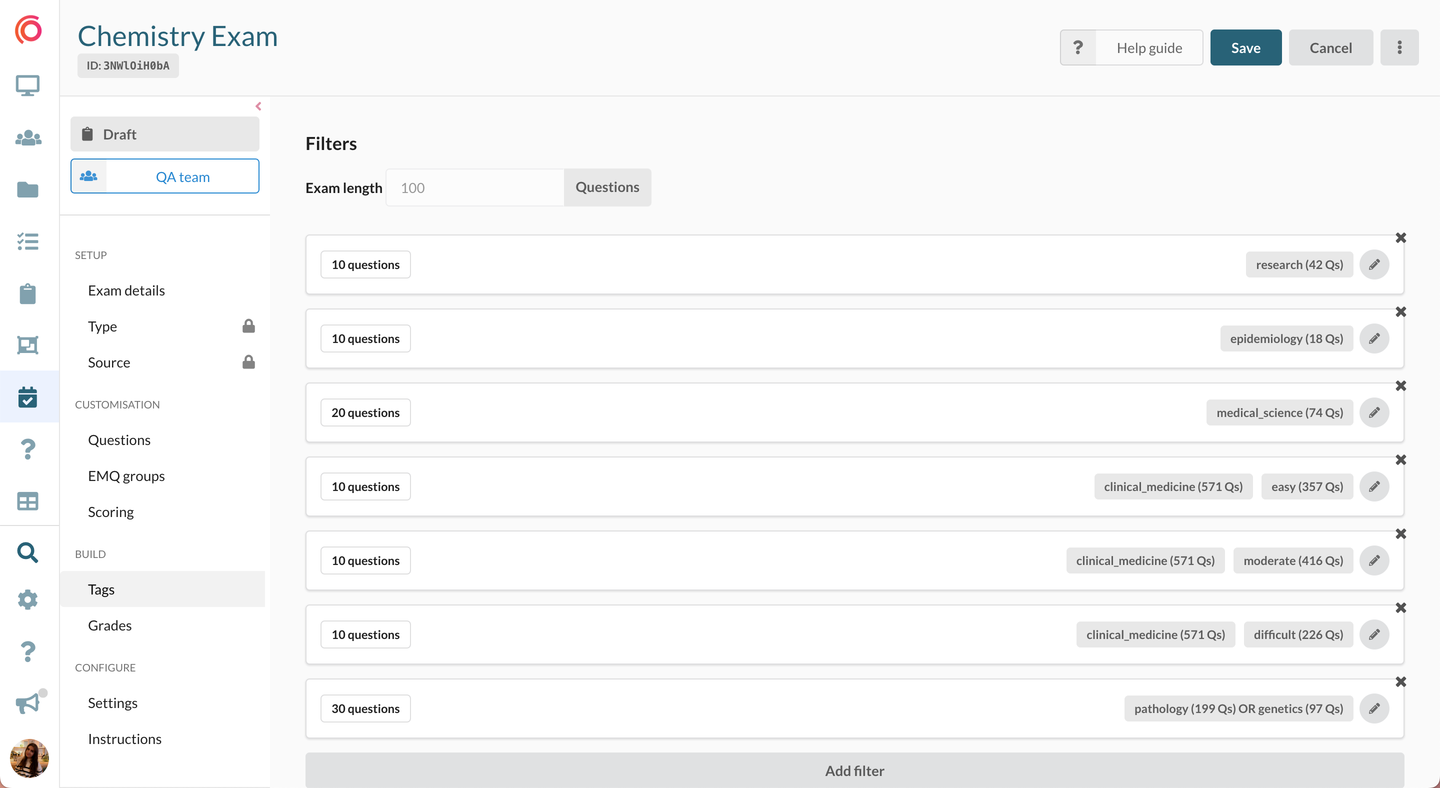
Task: Select Grades in the Build menu
Action: tap(110, 626)
